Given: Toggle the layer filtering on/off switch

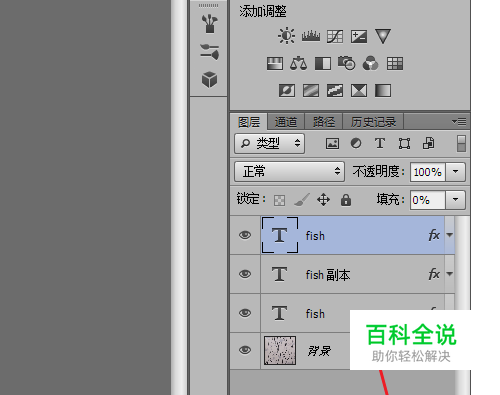Looking at the screenshot, I should point(461,144).
